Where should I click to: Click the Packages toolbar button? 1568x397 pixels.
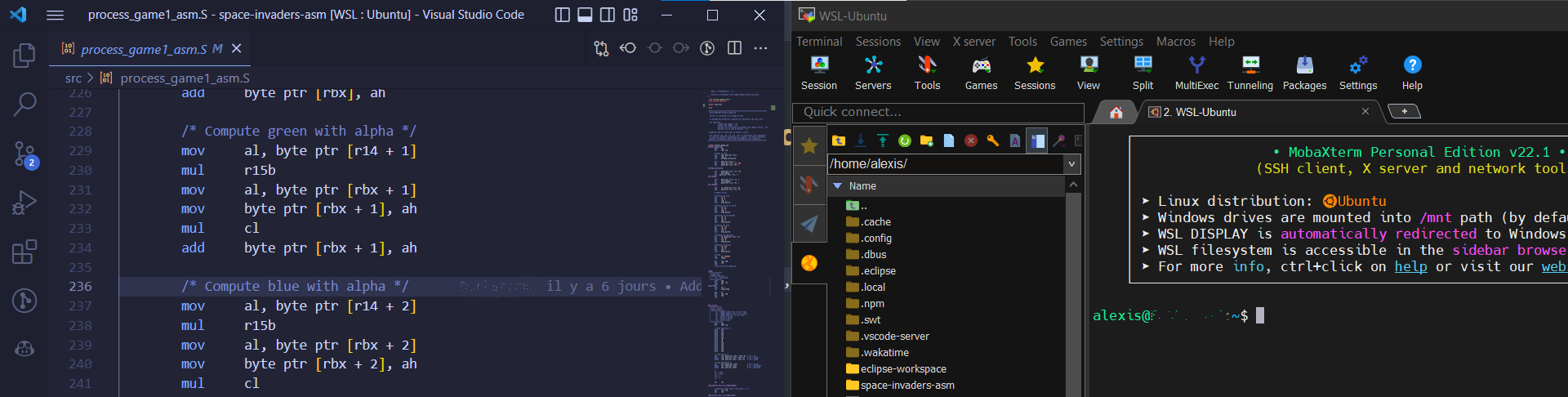point(1304,73)
